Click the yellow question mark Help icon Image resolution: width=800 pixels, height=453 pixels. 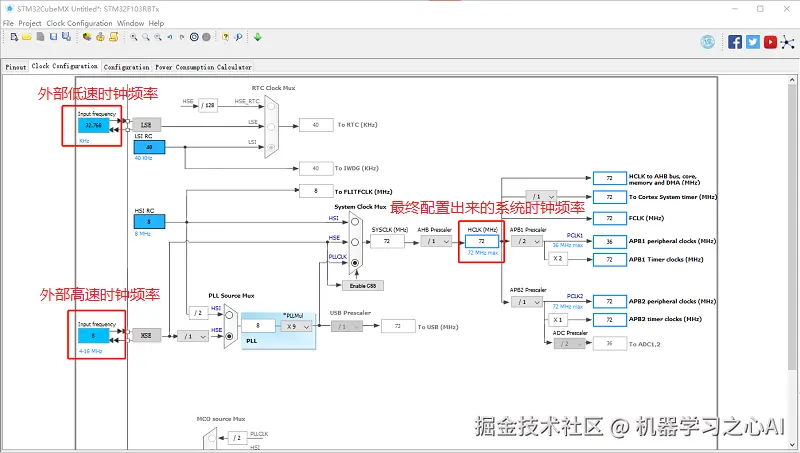[x=226, y=37]
